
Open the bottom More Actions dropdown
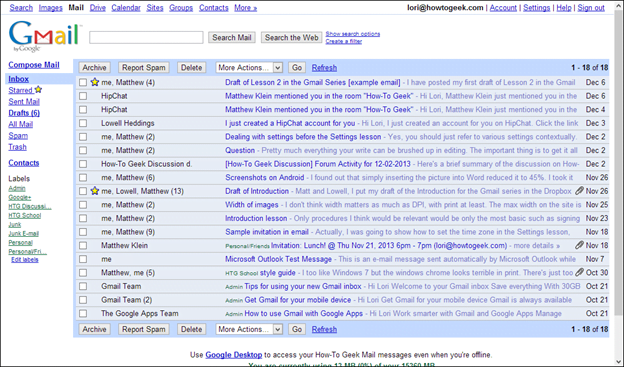(249, 329)
